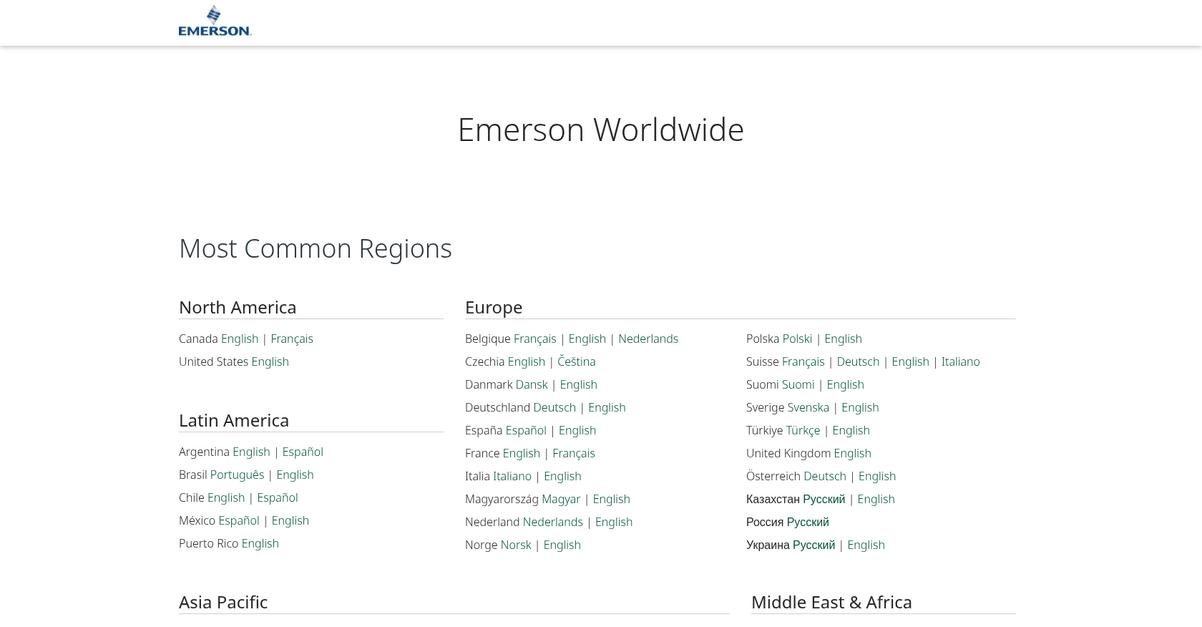This screenshot has width=1202, height=627.
Task: Select Украина English link
Action: coord(866,546)
